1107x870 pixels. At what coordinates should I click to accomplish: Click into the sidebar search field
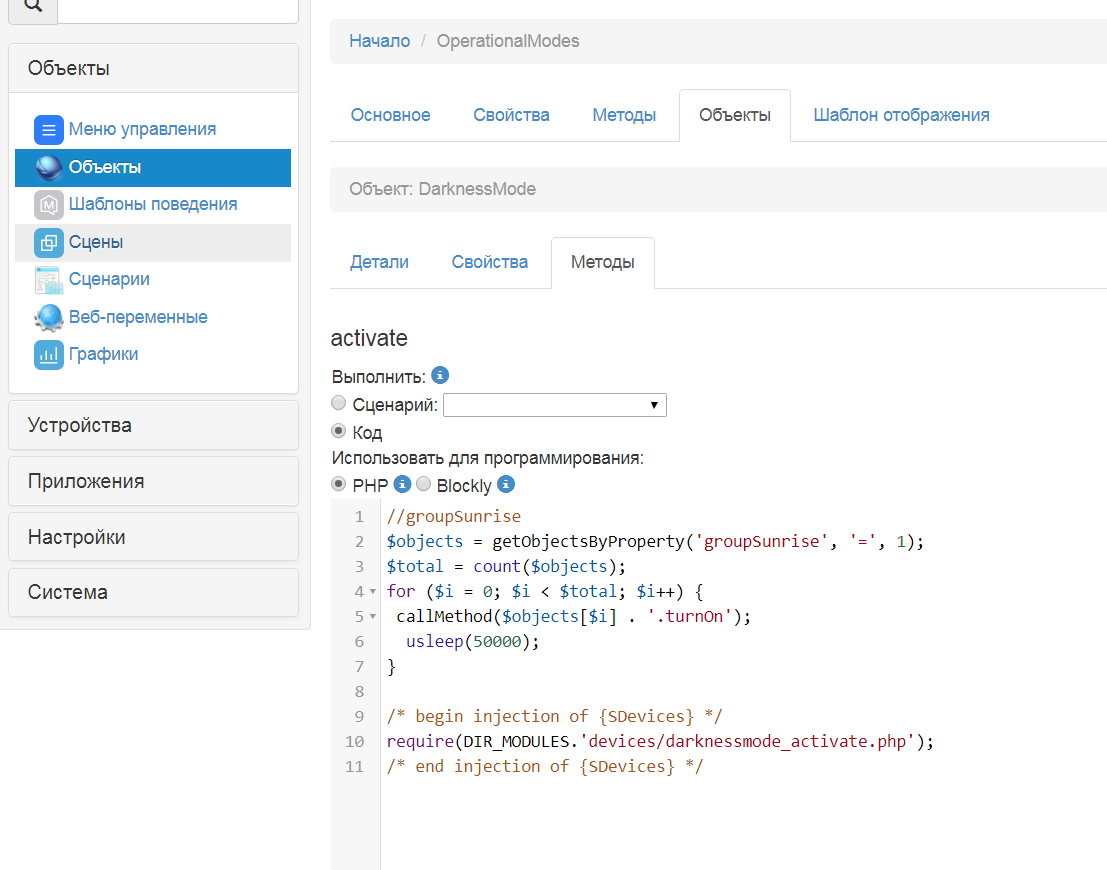click(178, 8)
